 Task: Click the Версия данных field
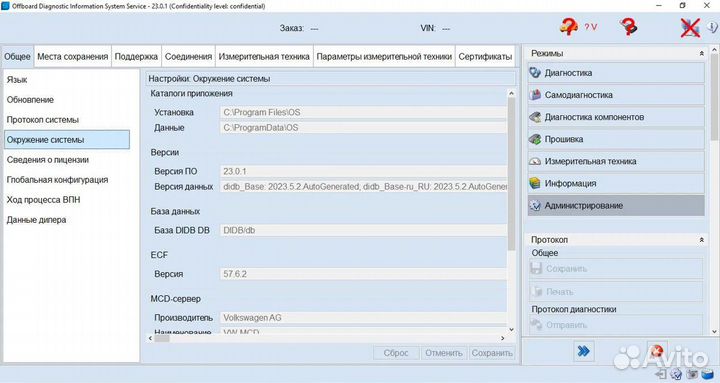pyautogui.click(x=364, y=187)
